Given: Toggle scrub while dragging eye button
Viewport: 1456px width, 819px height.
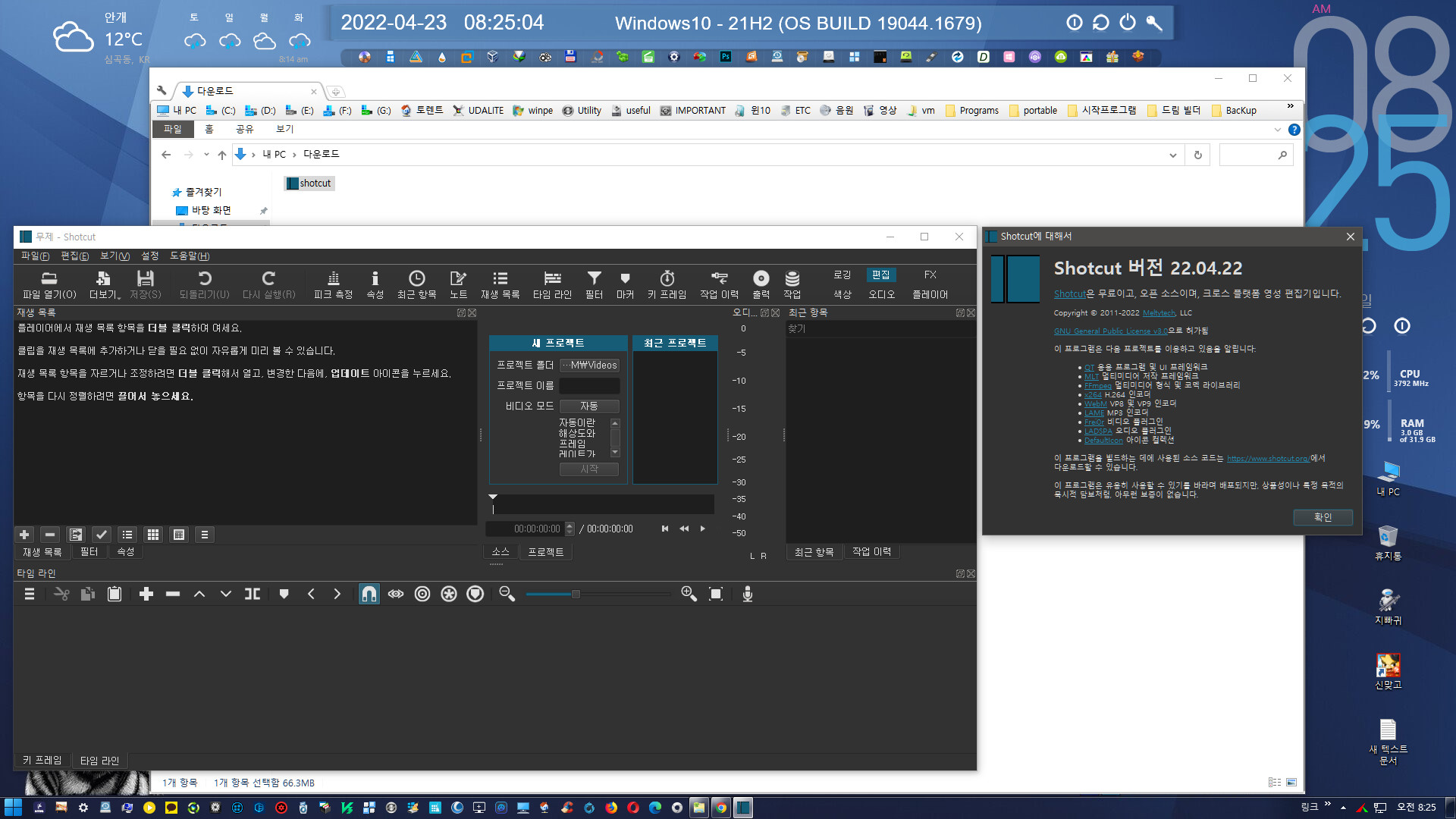Looking at the screenshot, I should pyautogui.click(x=396, y=594).
